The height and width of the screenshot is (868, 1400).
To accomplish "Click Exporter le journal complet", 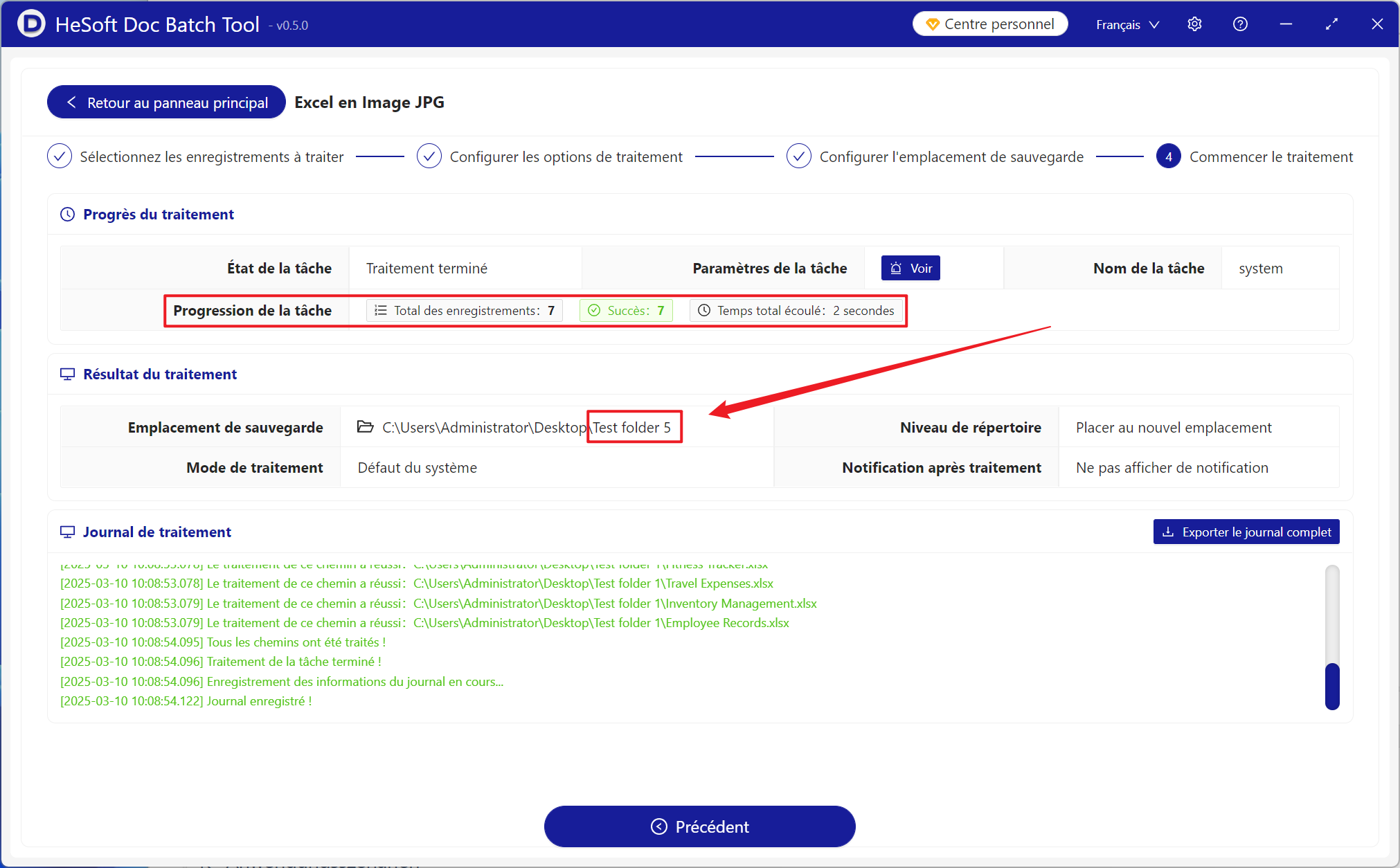I will point(1246,532).
